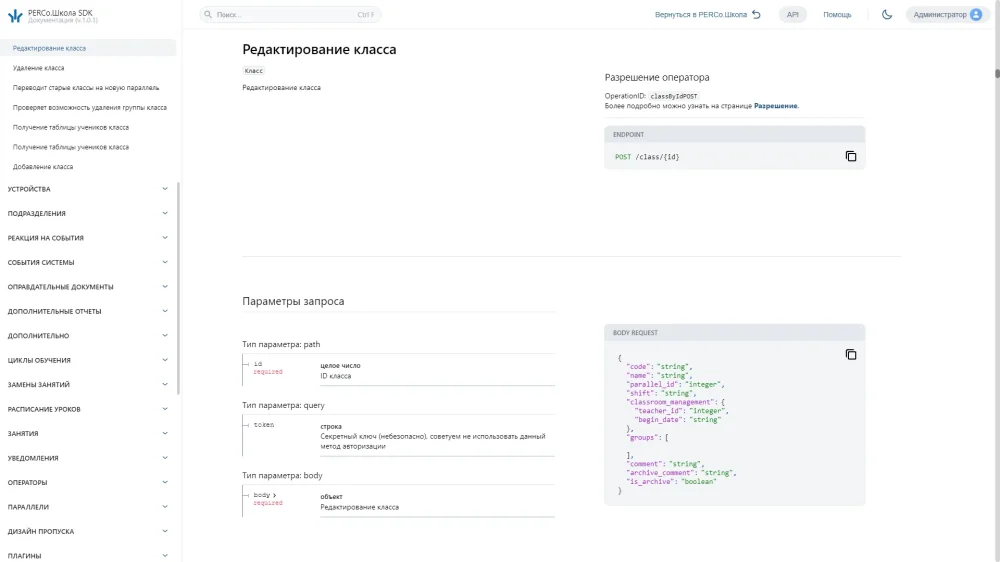Click the PERCo logo icon

coord(15,16)
